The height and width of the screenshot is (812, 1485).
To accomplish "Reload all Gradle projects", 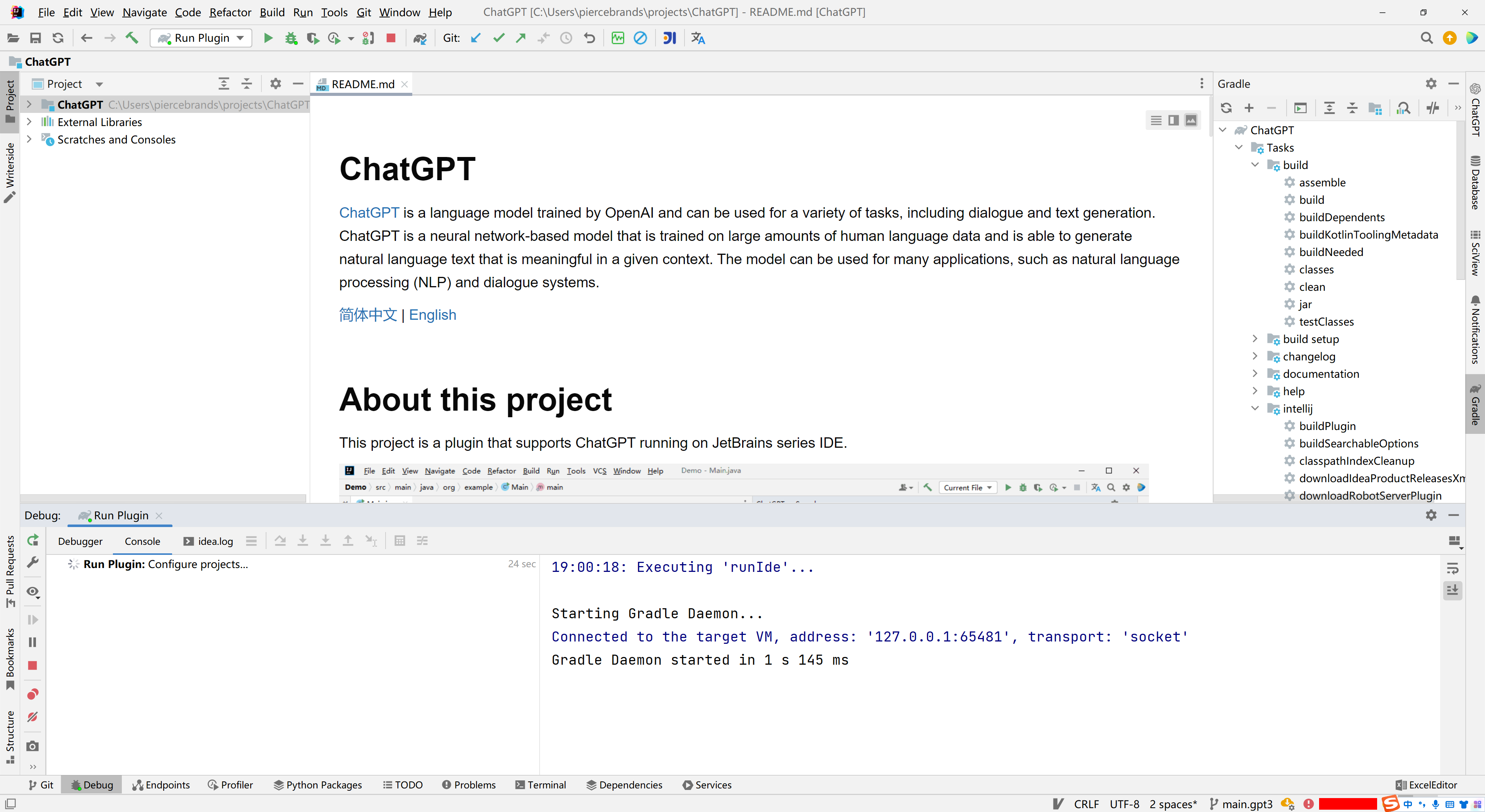I will pyautogui.click(x=1226, y=108).
